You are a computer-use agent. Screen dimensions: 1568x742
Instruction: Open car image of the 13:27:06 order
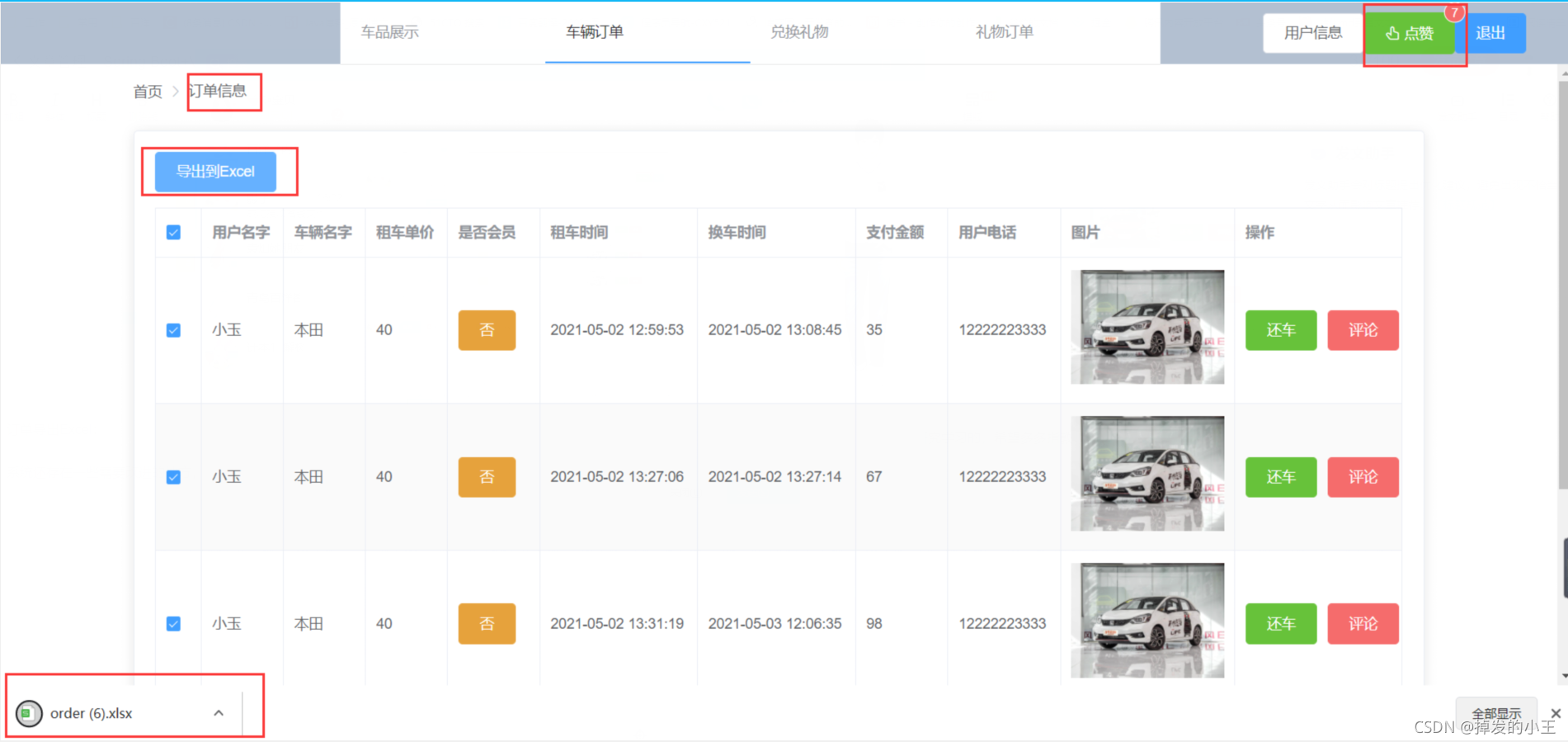(1147, 473)
